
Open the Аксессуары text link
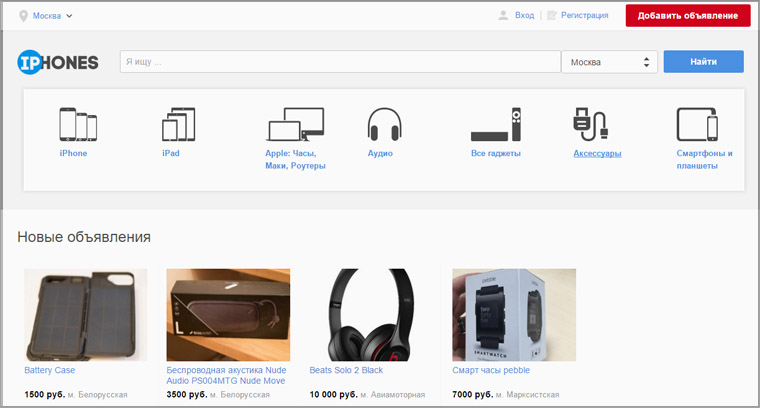point(597,154)
